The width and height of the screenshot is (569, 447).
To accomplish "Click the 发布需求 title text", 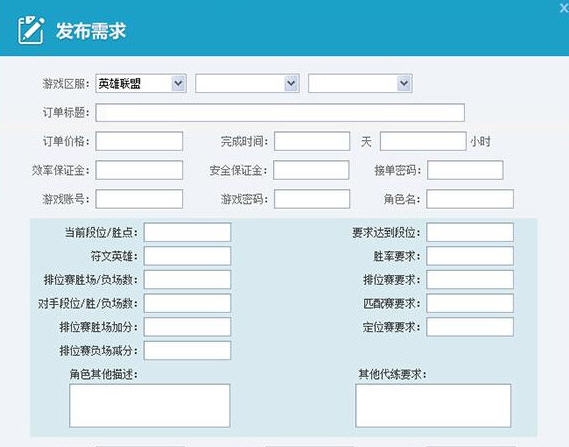I will 91,31.
